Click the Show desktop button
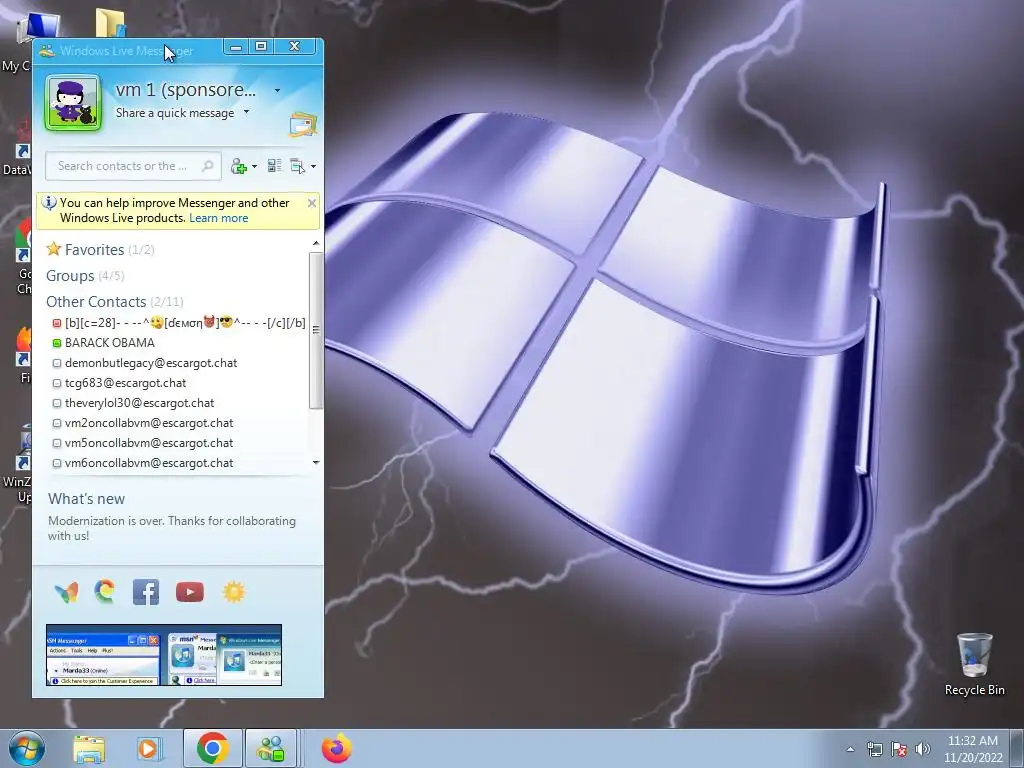The height and width of the screenshot is (768, 1024). [1017, 748]
